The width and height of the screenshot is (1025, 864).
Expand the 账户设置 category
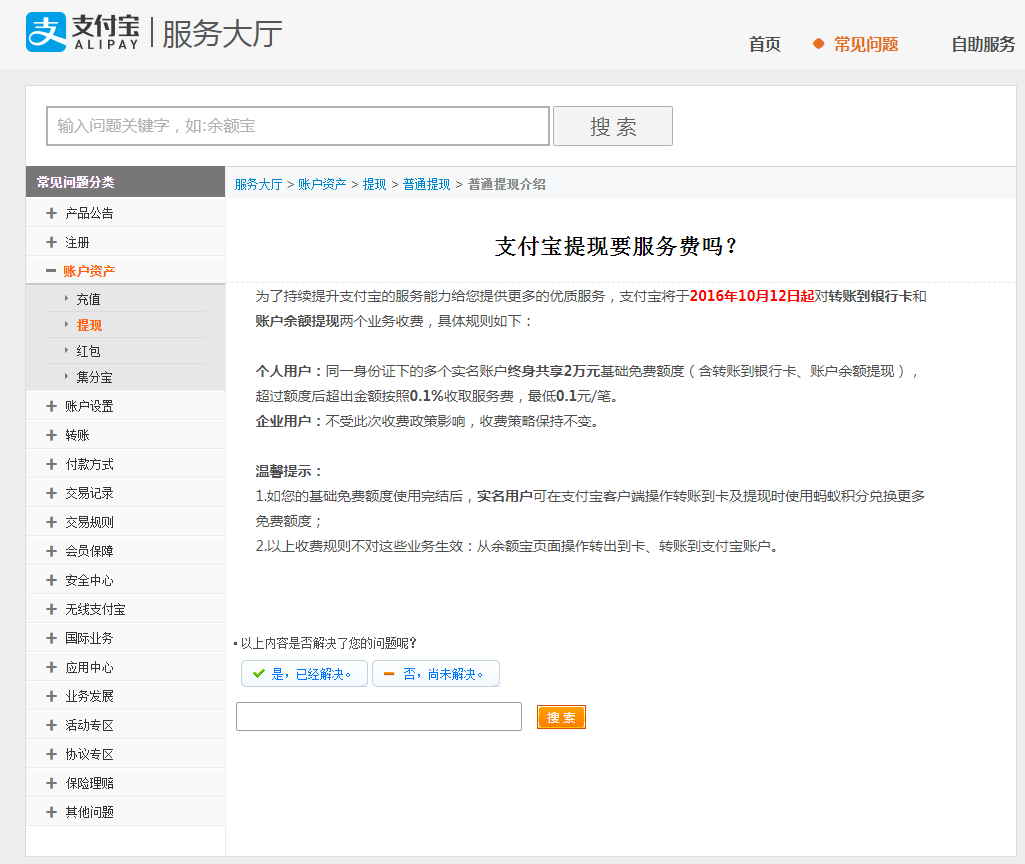click(x=89, y=406)
